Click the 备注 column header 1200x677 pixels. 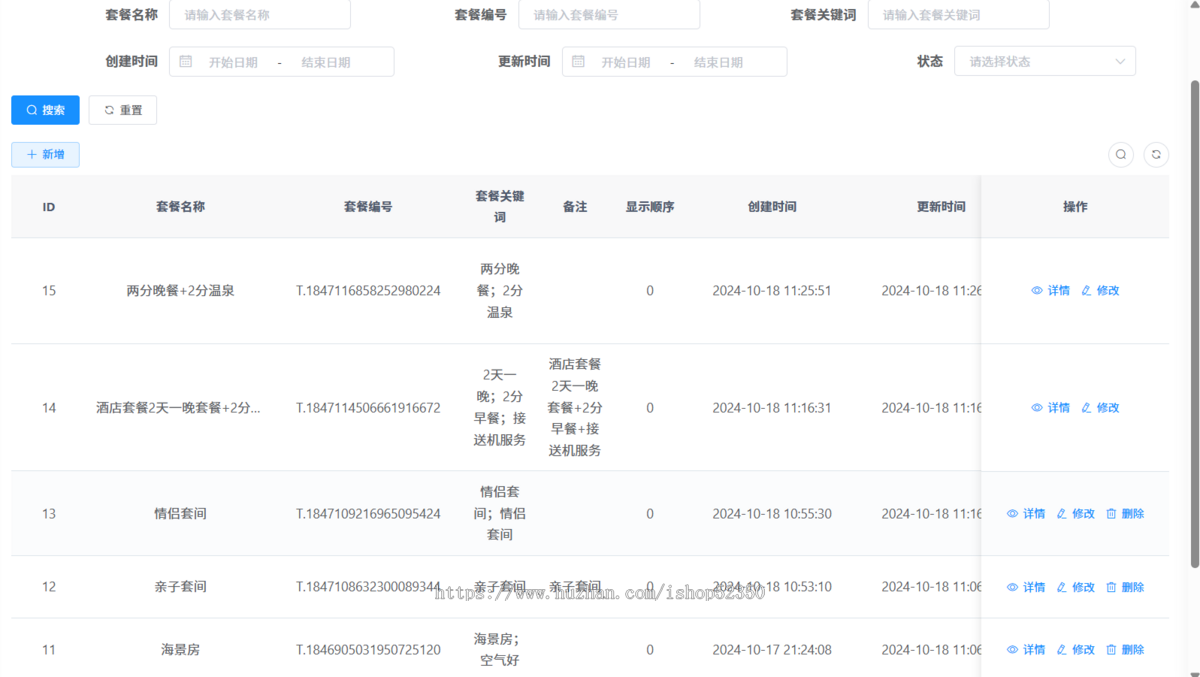(x=575, y=207)
